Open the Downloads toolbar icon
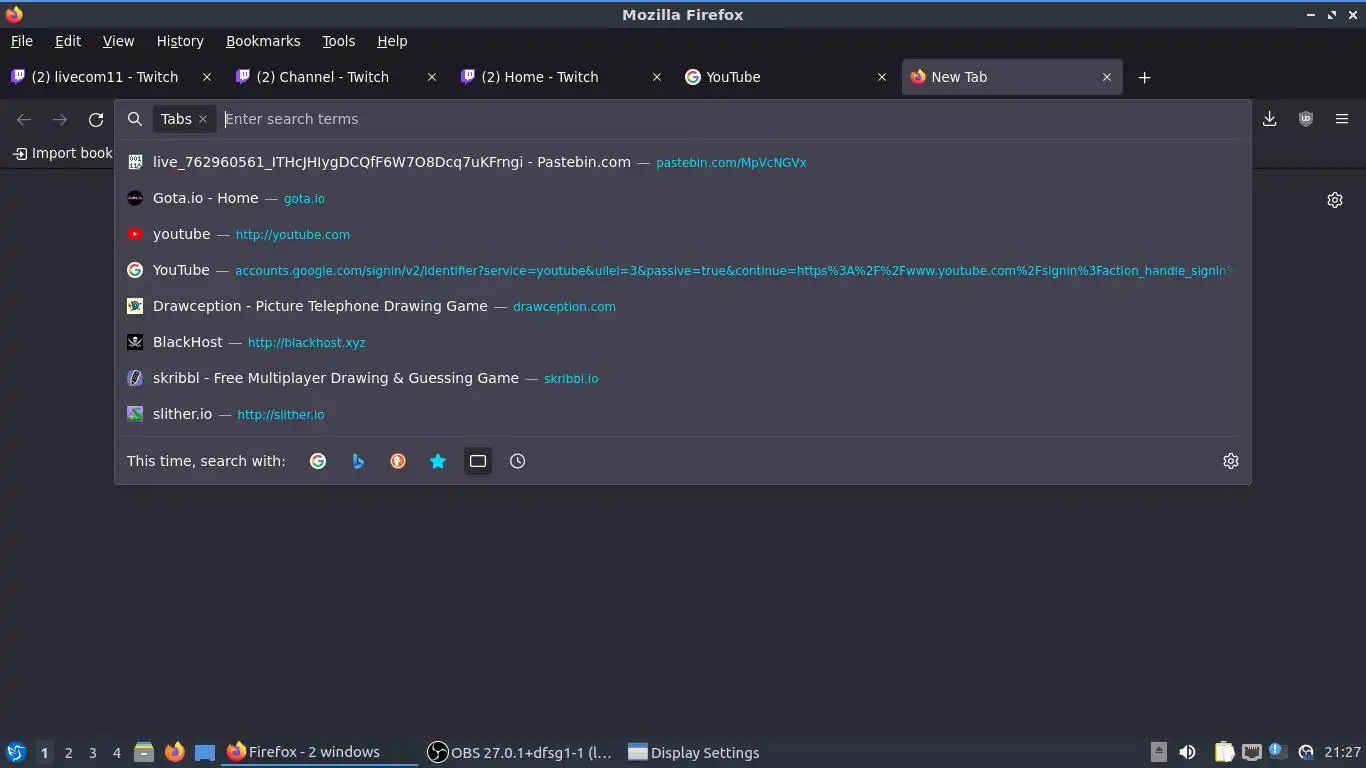This screenshot has width=1366, height=768. click(x=1270, y=119)
